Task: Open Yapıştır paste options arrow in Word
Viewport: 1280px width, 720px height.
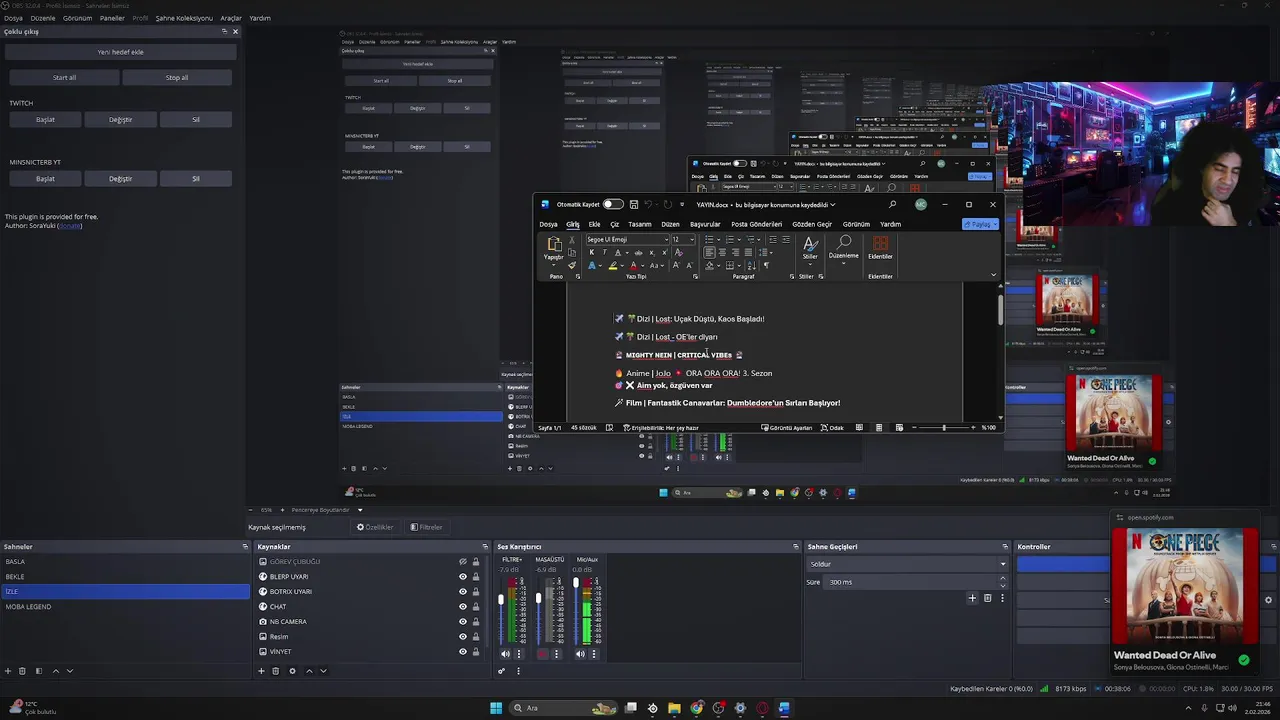Action: point(554,264)
